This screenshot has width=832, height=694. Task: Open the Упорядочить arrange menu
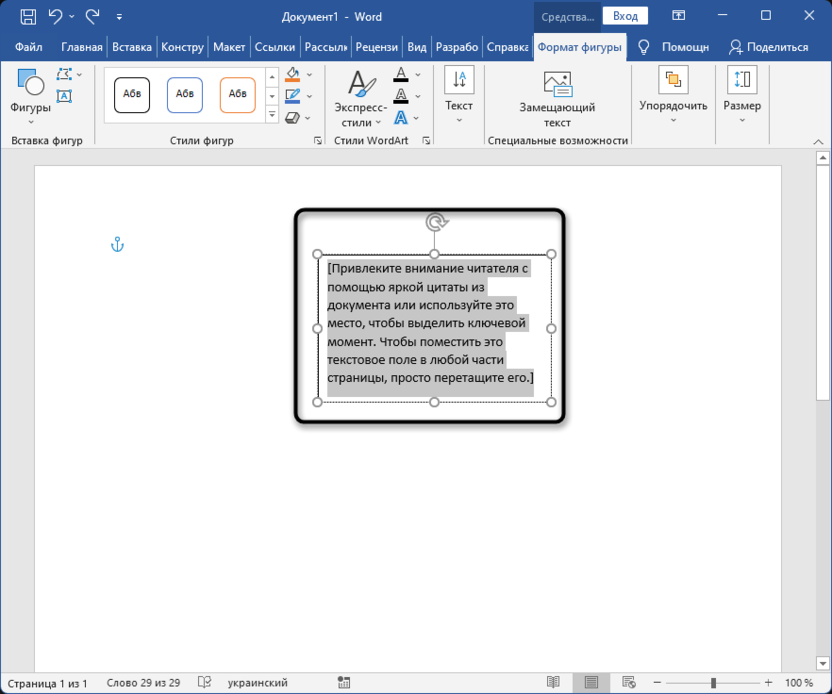[673, 96]
